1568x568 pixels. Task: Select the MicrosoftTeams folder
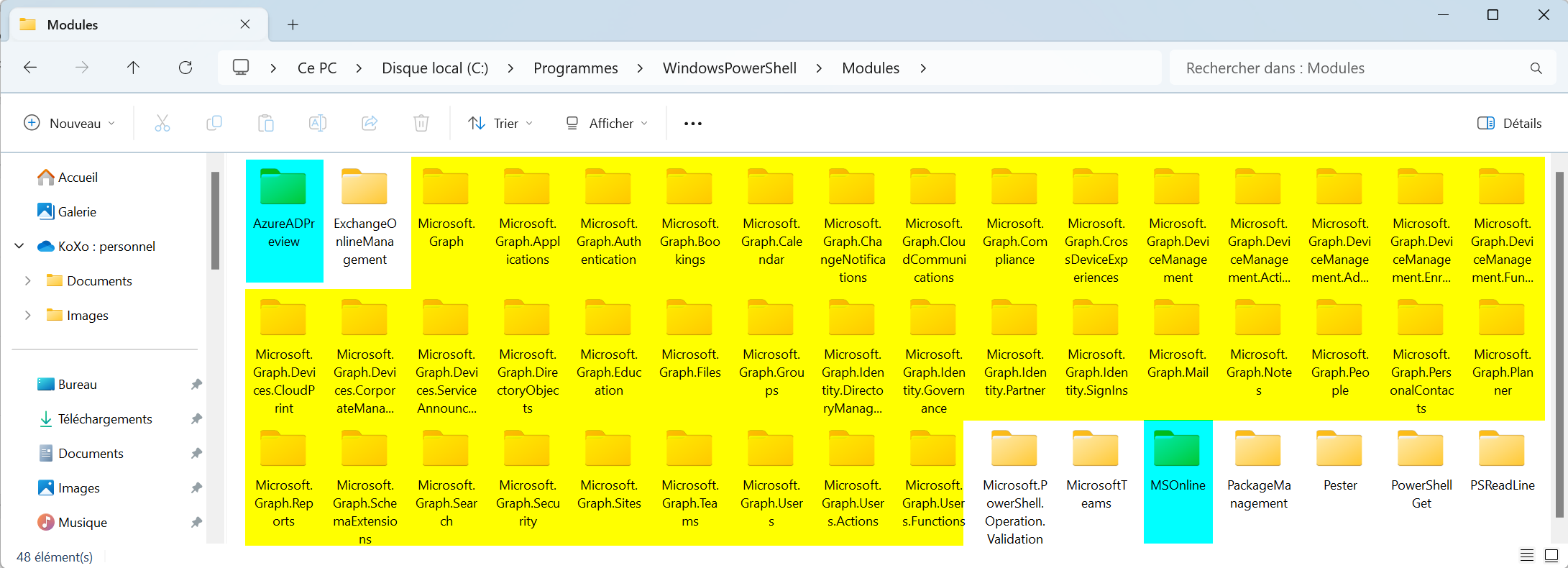[1096, 471]
